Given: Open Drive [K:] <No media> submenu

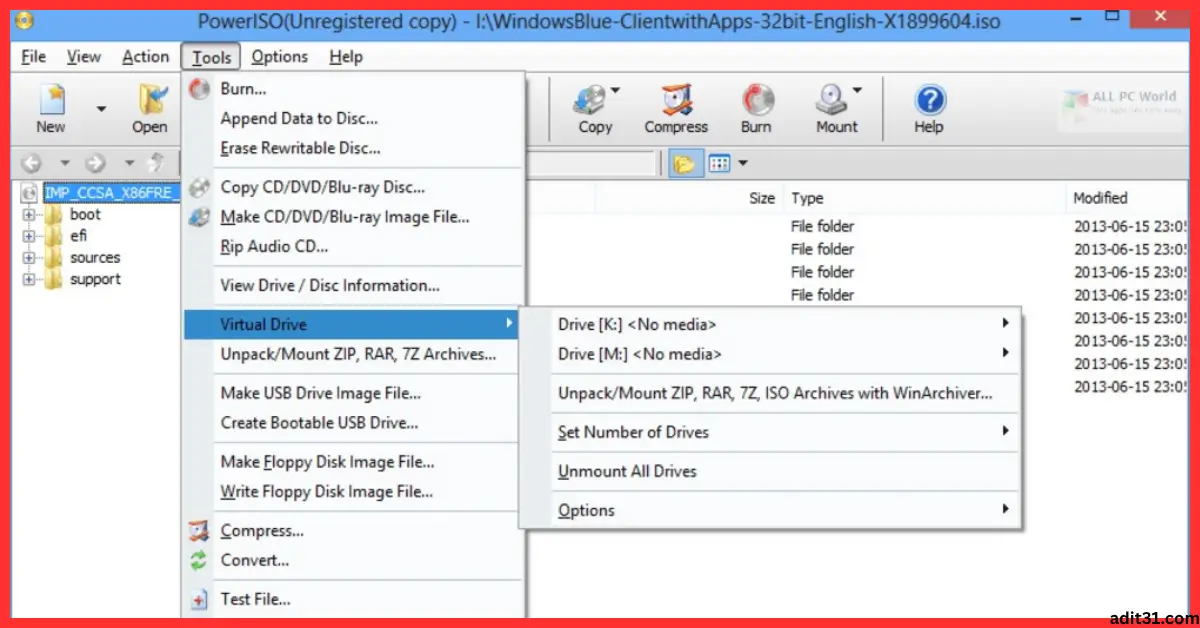Looking at the screenshot, I should (770, 324).
